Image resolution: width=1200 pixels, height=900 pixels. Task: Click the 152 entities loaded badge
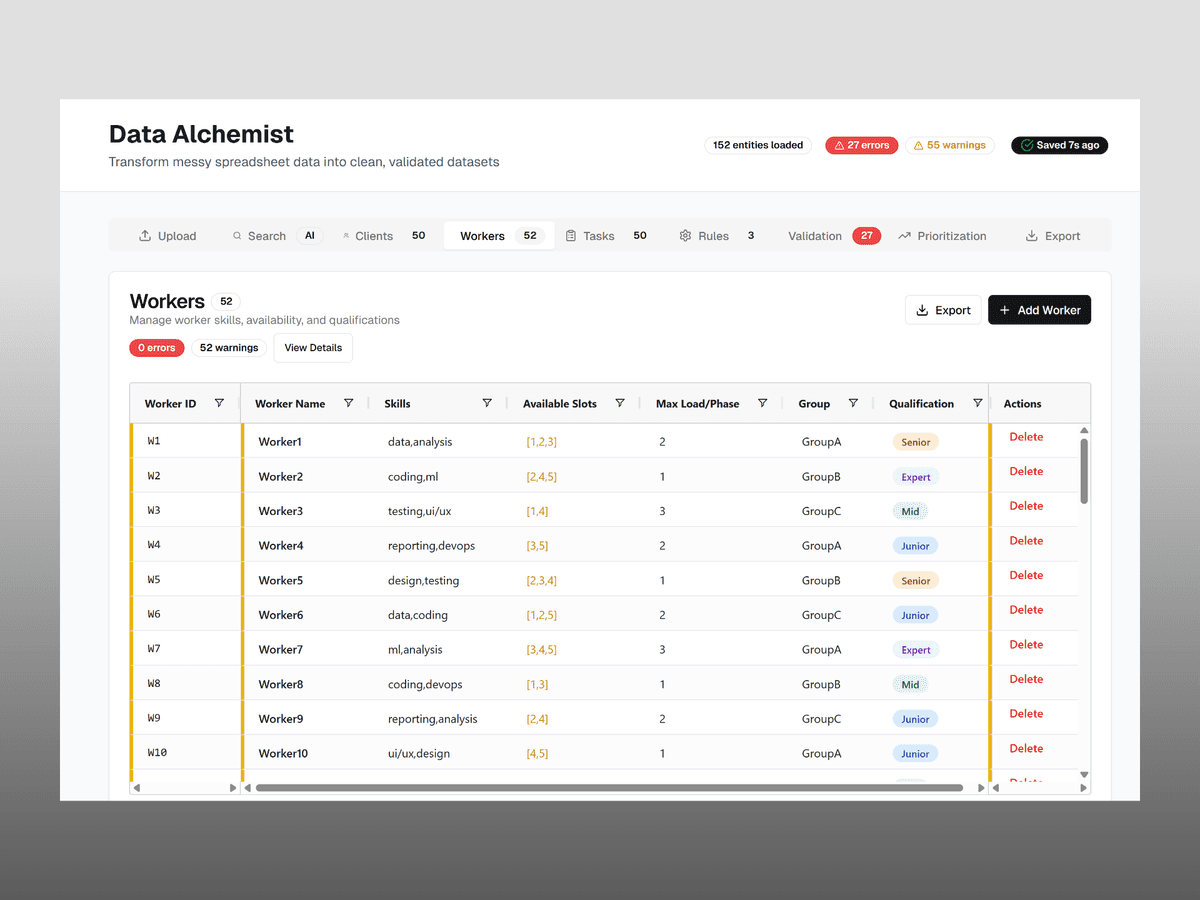[757, 145]
